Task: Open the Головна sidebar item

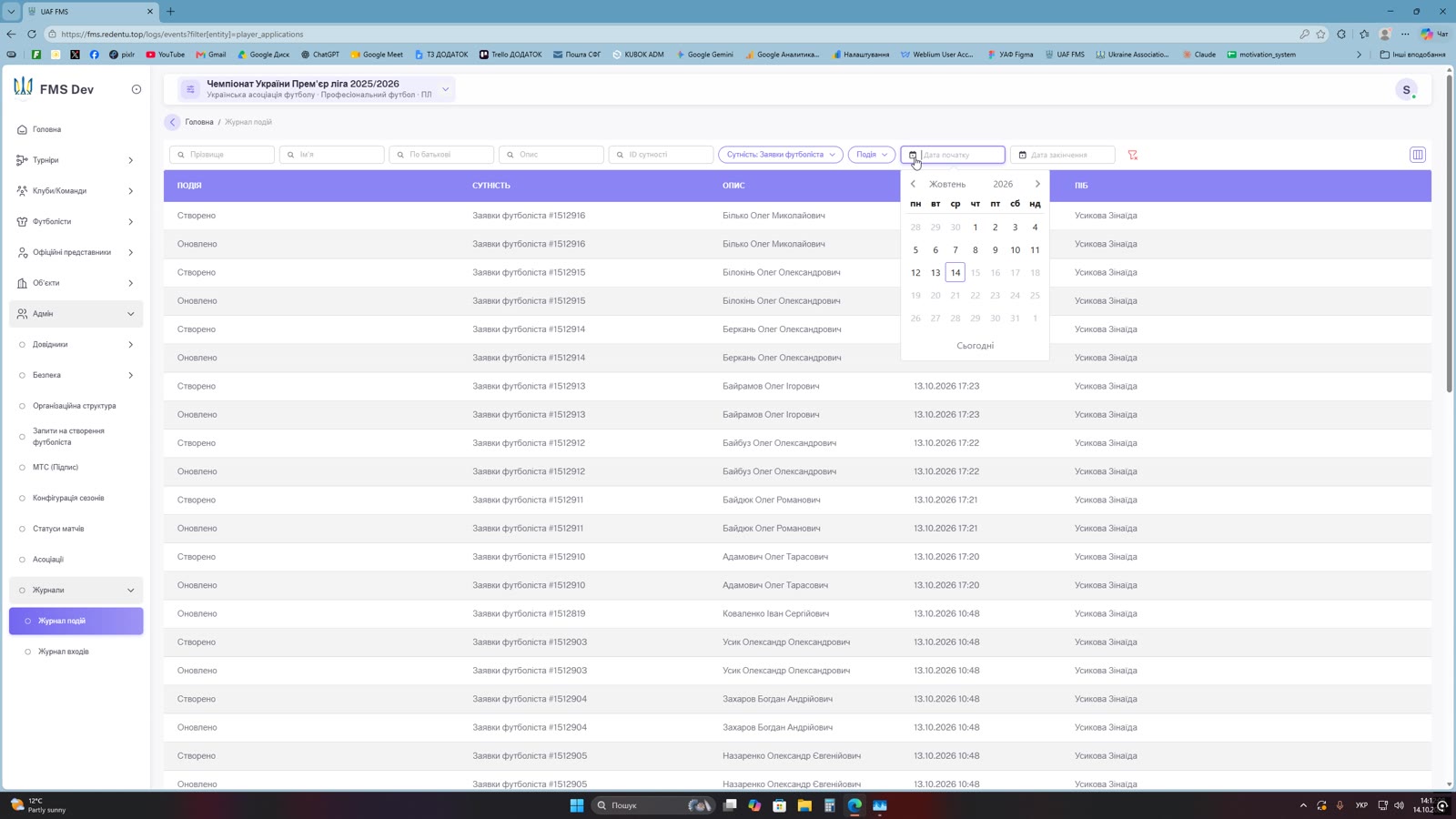Action: coord(76,129)
